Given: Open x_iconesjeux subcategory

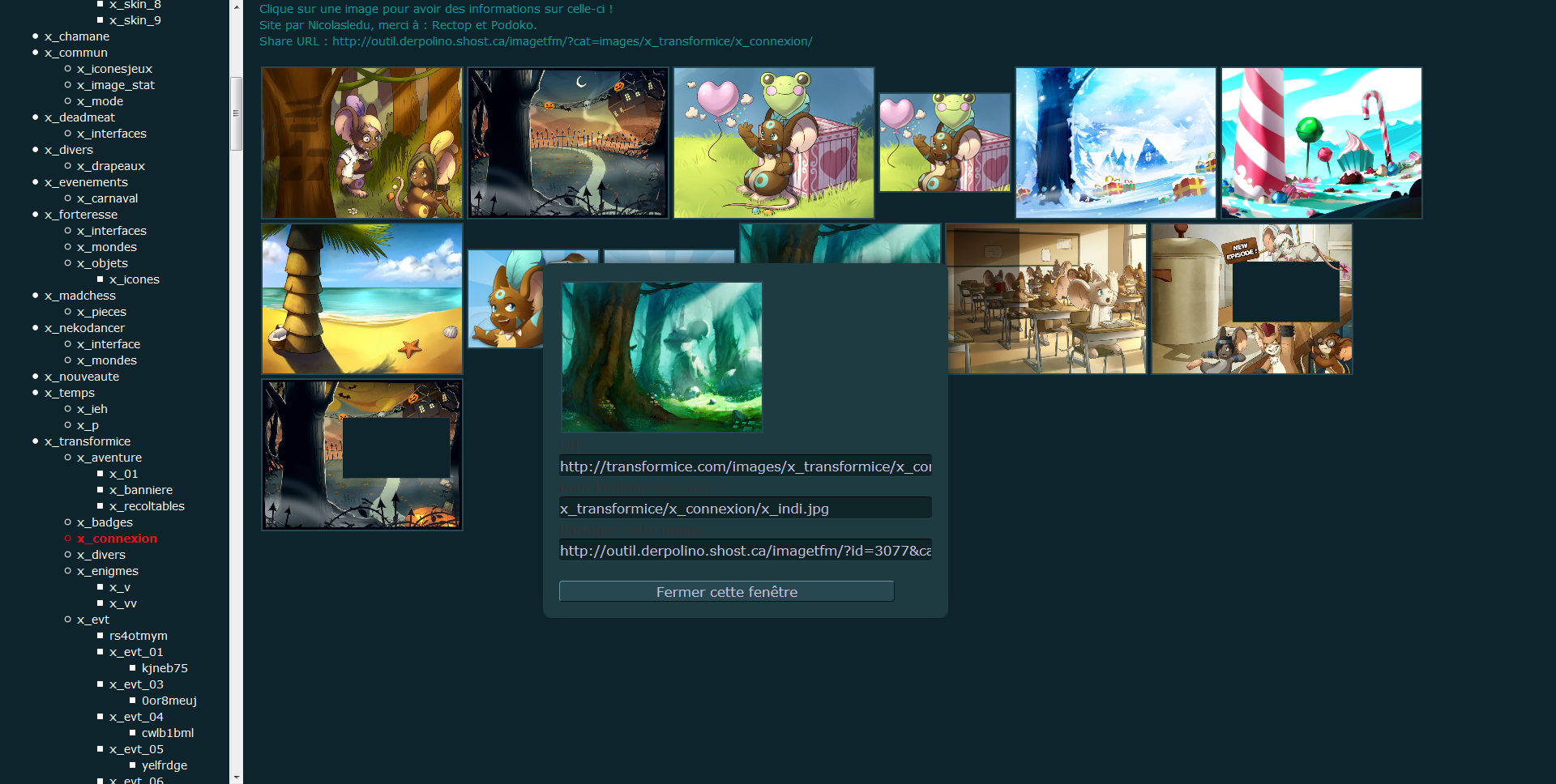Looking at the screenshot, I should pyautogui.click(x=114, y=69).
